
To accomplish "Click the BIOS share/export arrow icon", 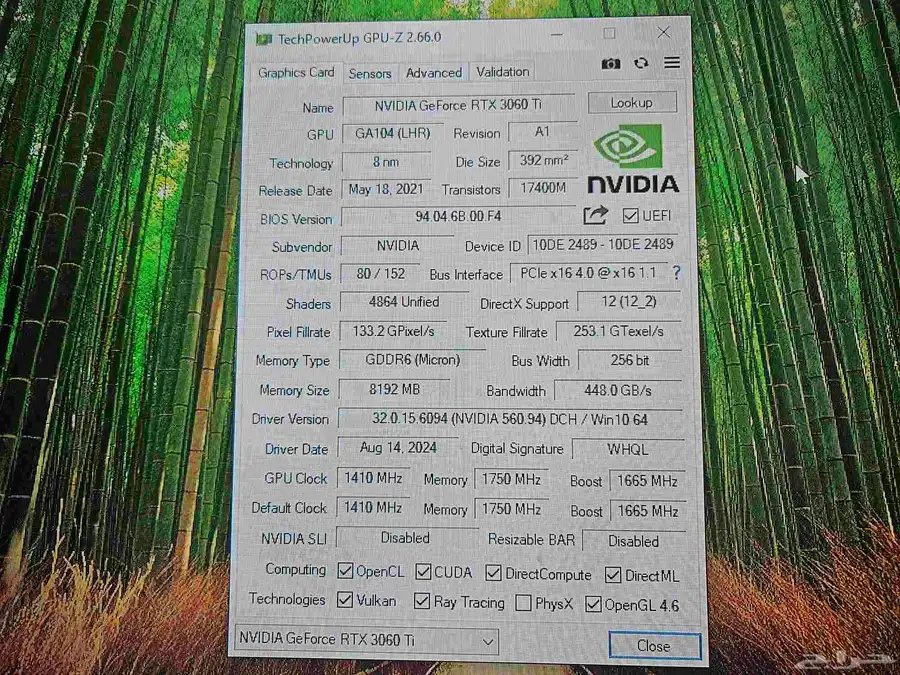I will [595, 215].
